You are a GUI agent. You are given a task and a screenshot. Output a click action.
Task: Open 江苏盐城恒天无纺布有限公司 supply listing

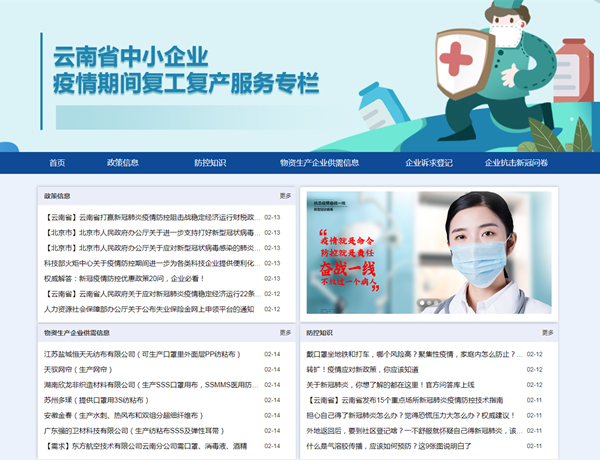pyautogui.click(x=145, y=354)
